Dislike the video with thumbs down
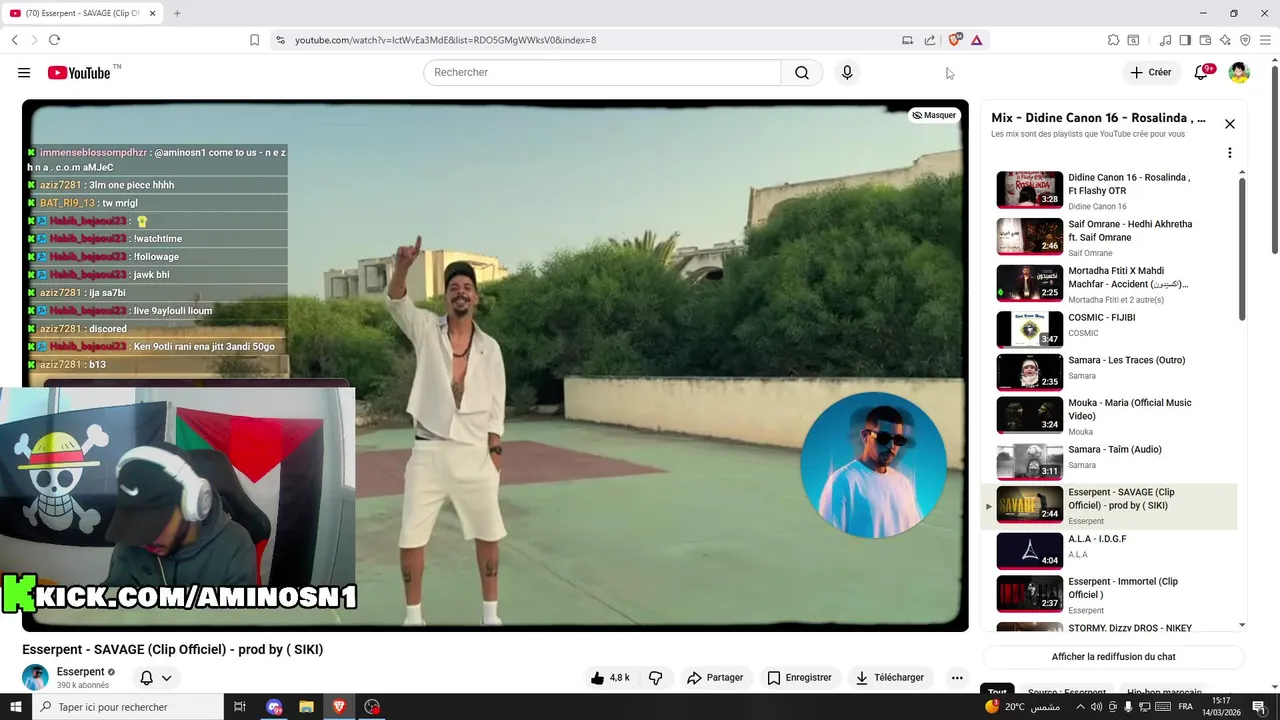This screenshot has width=1280, height=720. [x=656, y=678]
